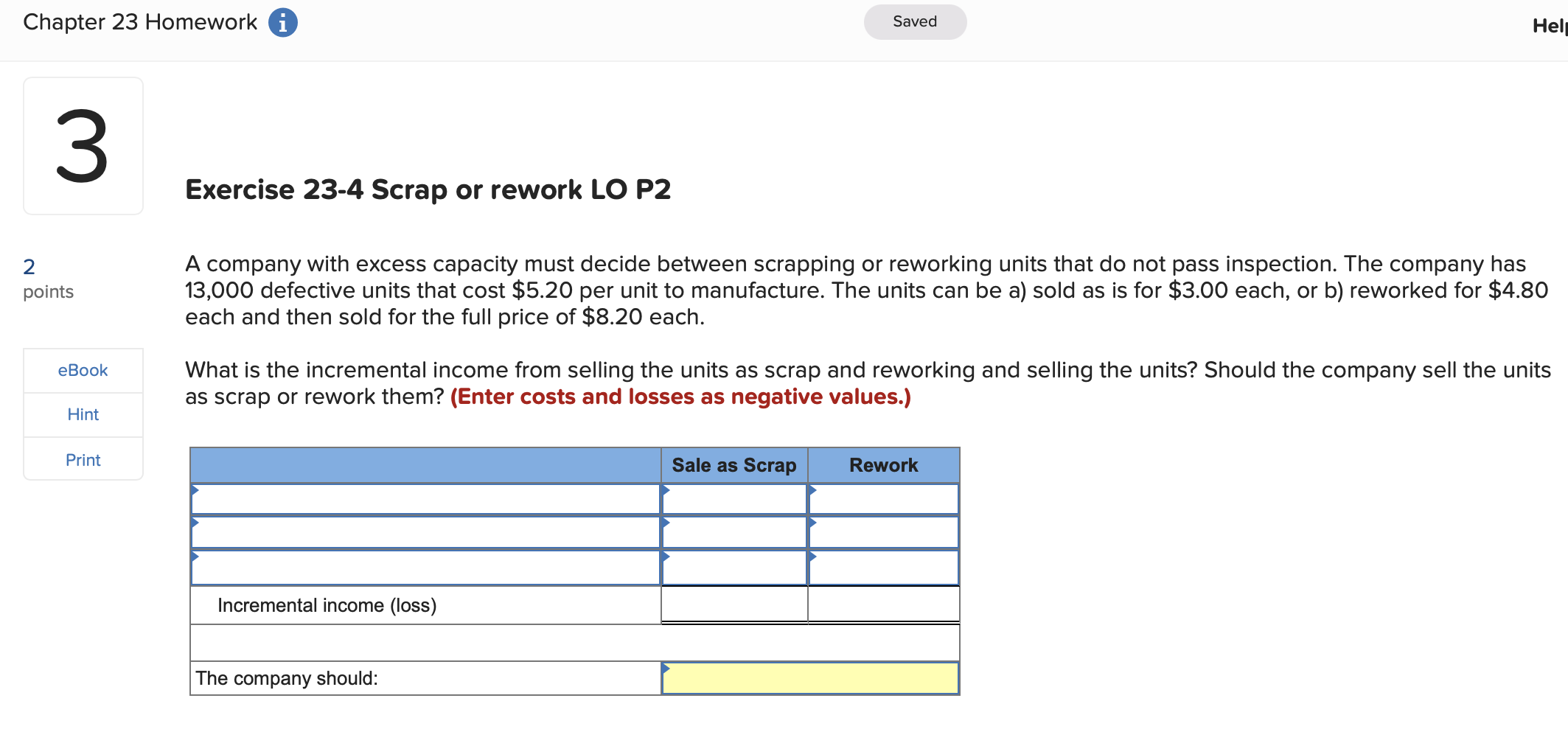Open the Rework dropdown in row one
The width and height of the screenshot is (1568, 729).
[x=883, y=499]
